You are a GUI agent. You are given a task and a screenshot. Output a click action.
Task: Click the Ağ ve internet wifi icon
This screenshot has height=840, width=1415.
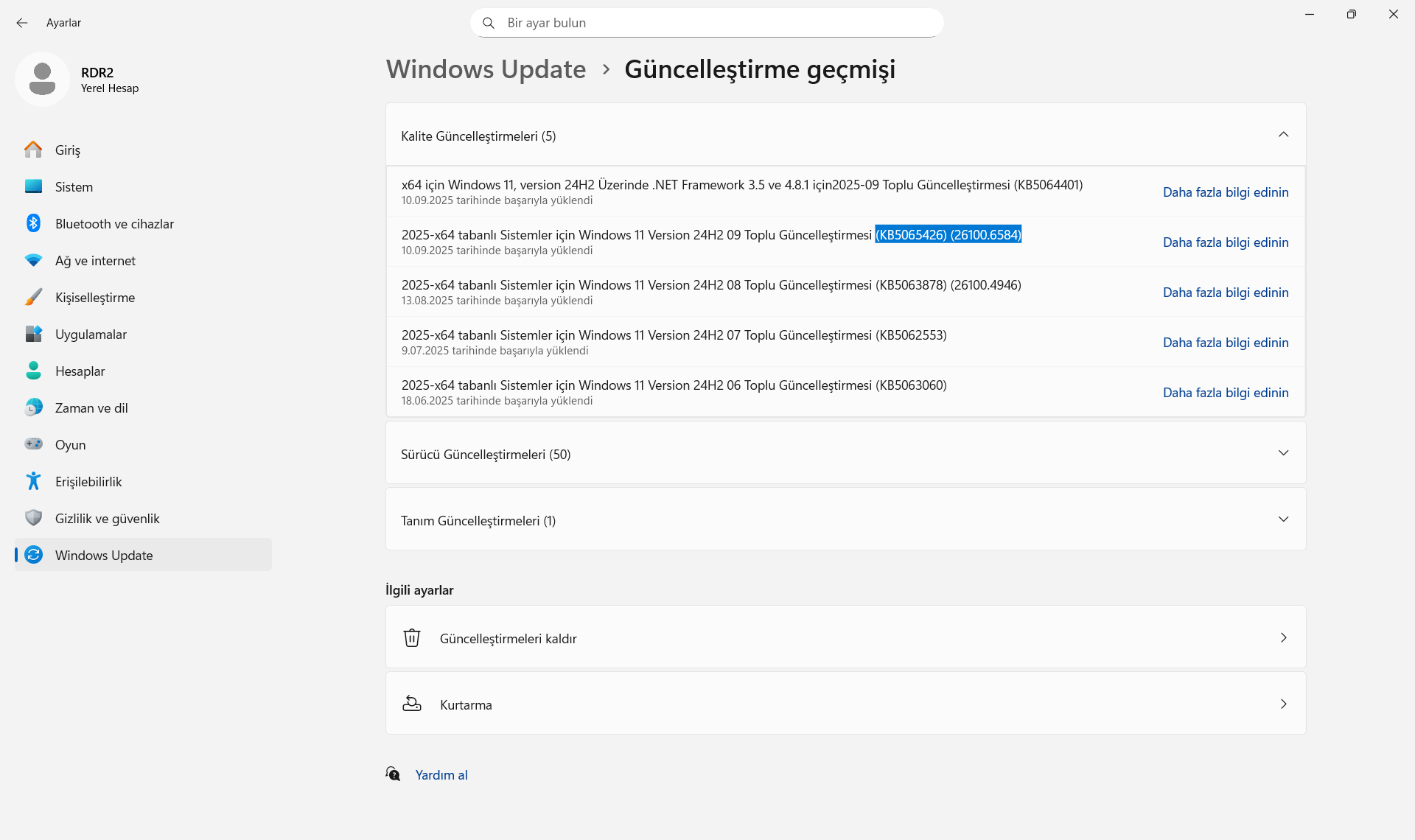(x=33, y=260)
